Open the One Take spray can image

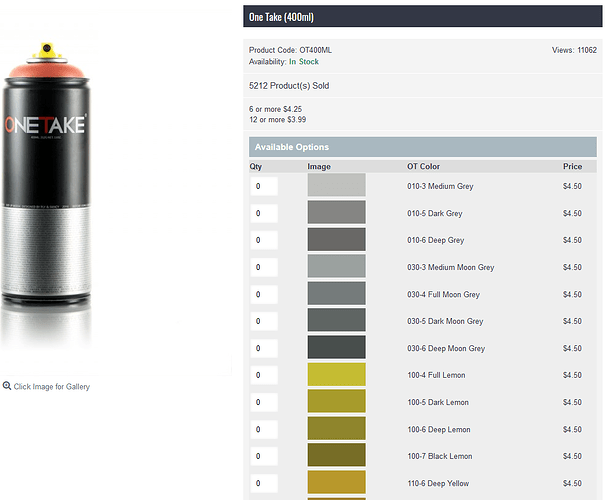(x=46, y=195)
